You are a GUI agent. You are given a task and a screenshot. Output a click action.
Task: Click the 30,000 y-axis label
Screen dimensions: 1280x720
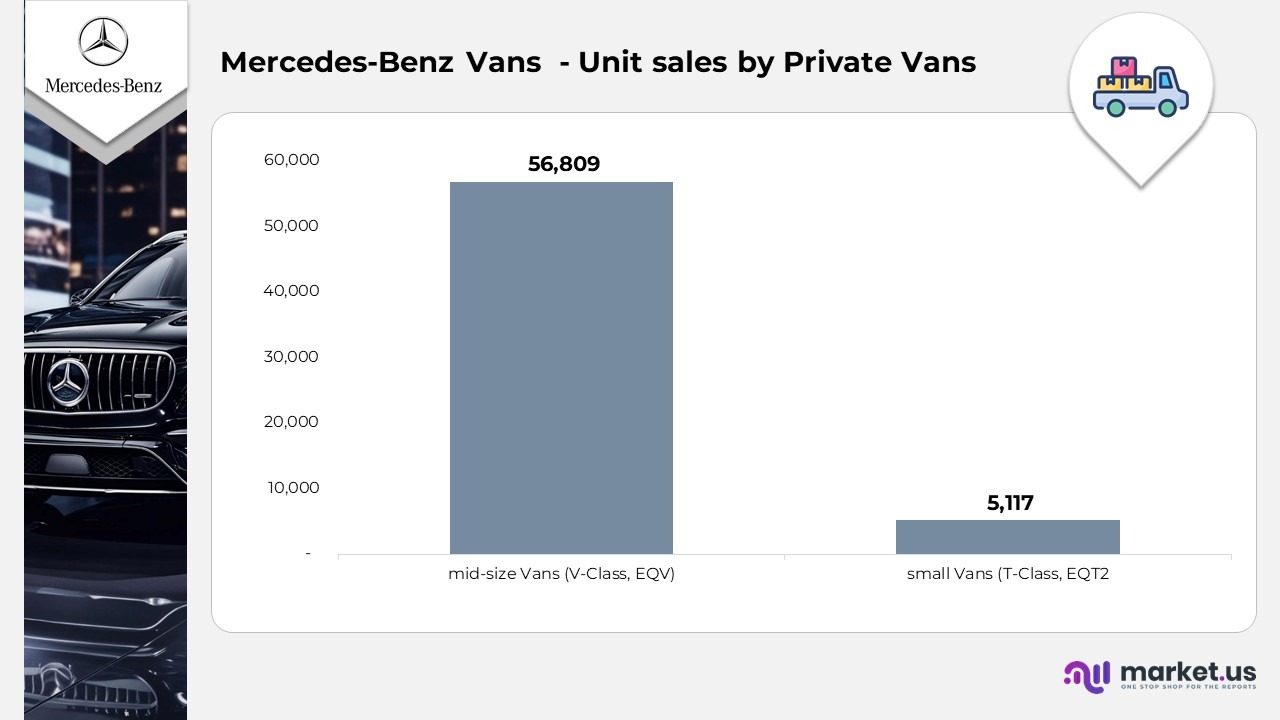[x=293, y=356]
